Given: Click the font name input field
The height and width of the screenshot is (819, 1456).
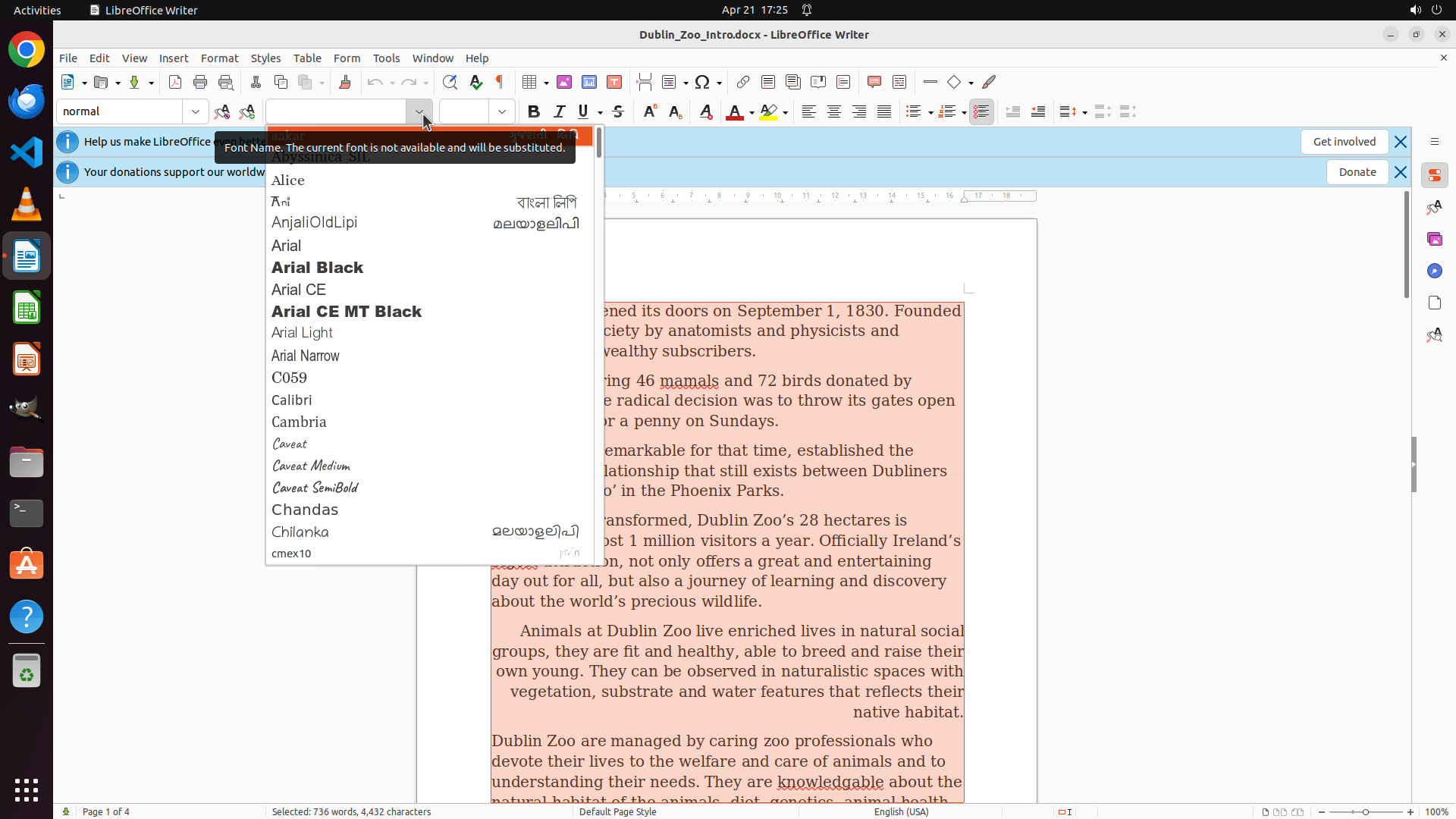Looking at the screenshot, I should click(x=337, y=111).
